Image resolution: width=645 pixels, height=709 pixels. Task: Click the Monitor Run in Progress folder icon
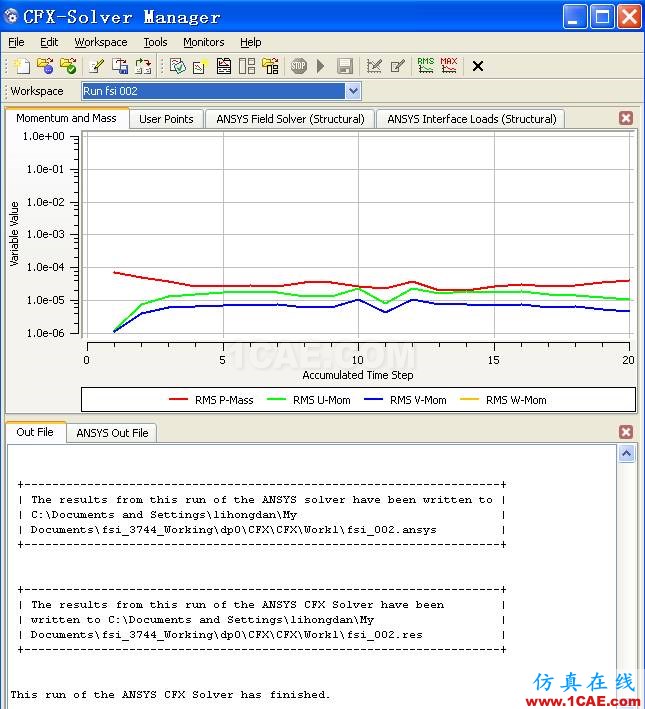(45, 66)
